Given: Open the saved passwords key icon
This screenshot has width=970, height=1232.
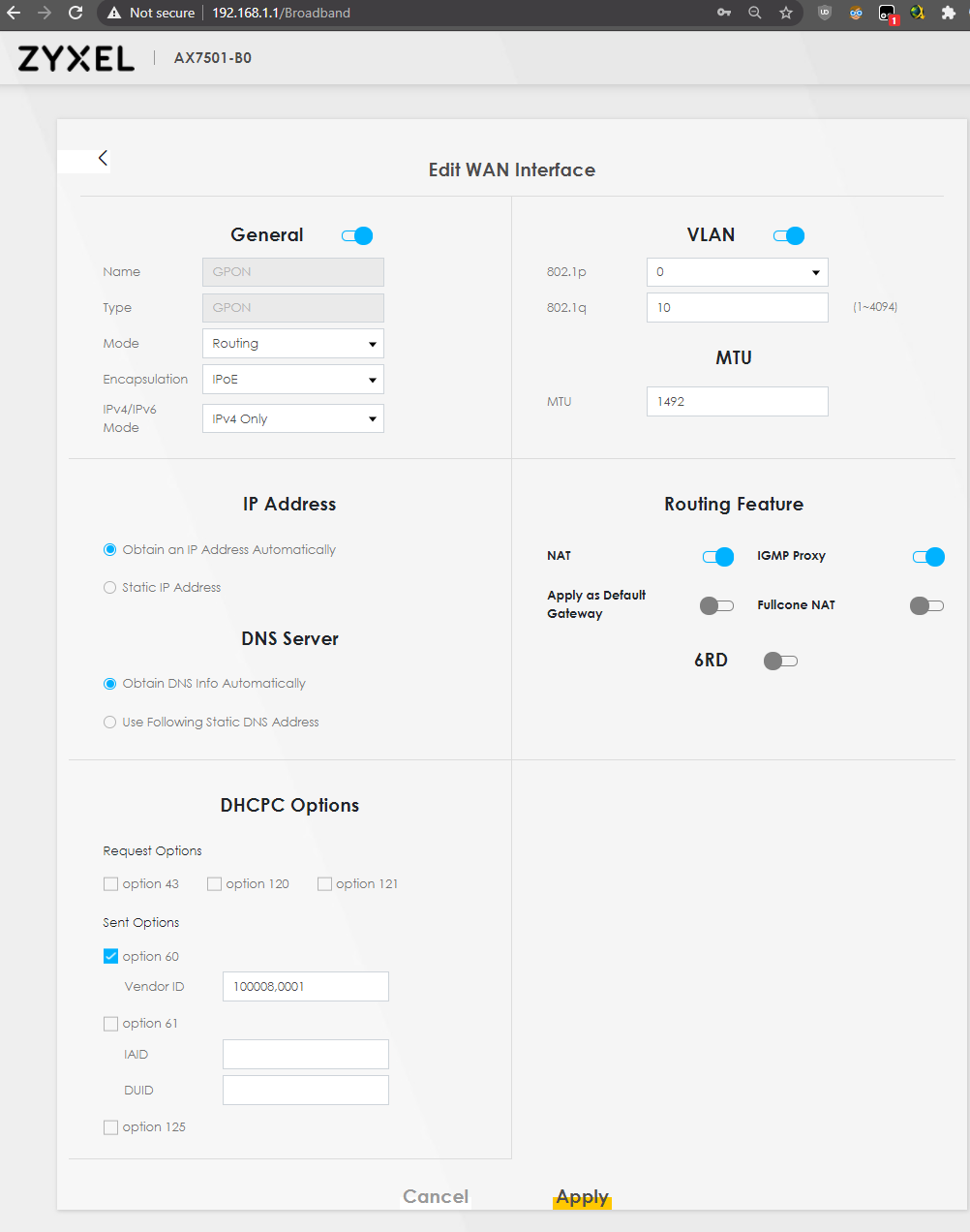Looking at the screenshot, I should (724, 13).
